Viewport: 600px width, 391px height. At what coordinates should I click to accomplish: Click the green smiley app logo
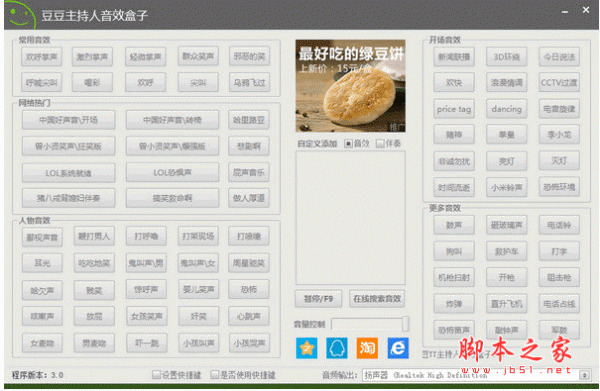(21, 15)
